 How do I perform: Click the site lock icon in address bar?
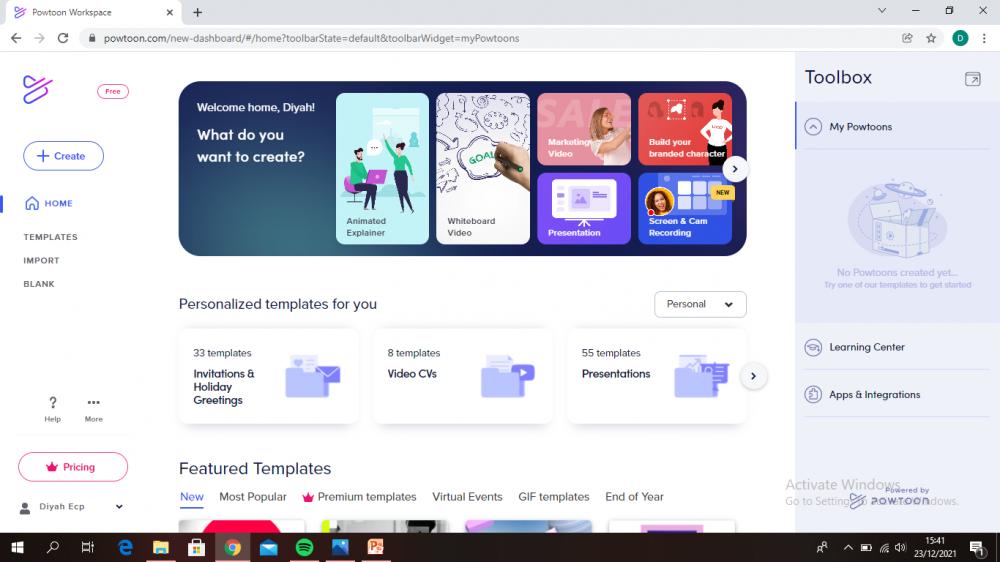pyautogui.click(x=92, y=38)
